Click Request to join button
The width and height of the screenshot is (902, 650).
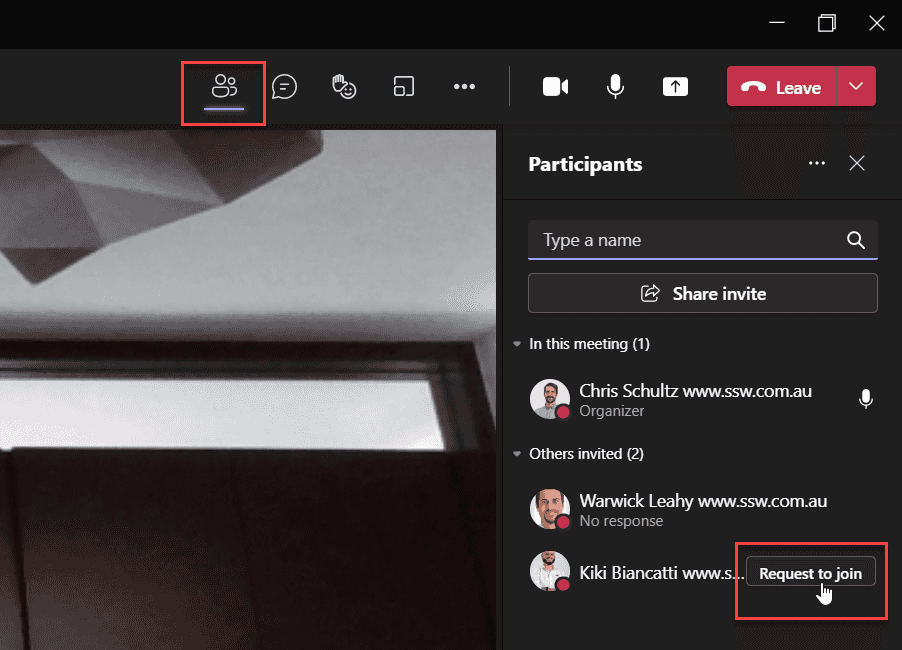click(810, 573)
